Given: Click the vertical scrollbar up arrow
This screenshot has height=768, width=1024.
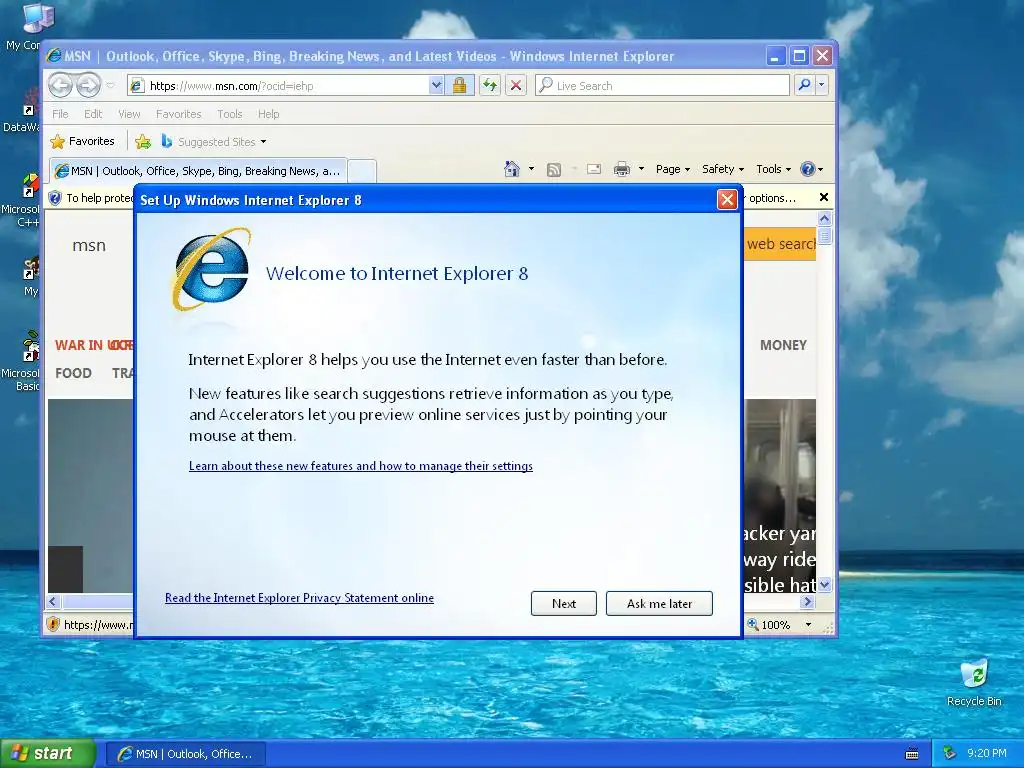Looking at the screenshot, I should pos(824,219).
